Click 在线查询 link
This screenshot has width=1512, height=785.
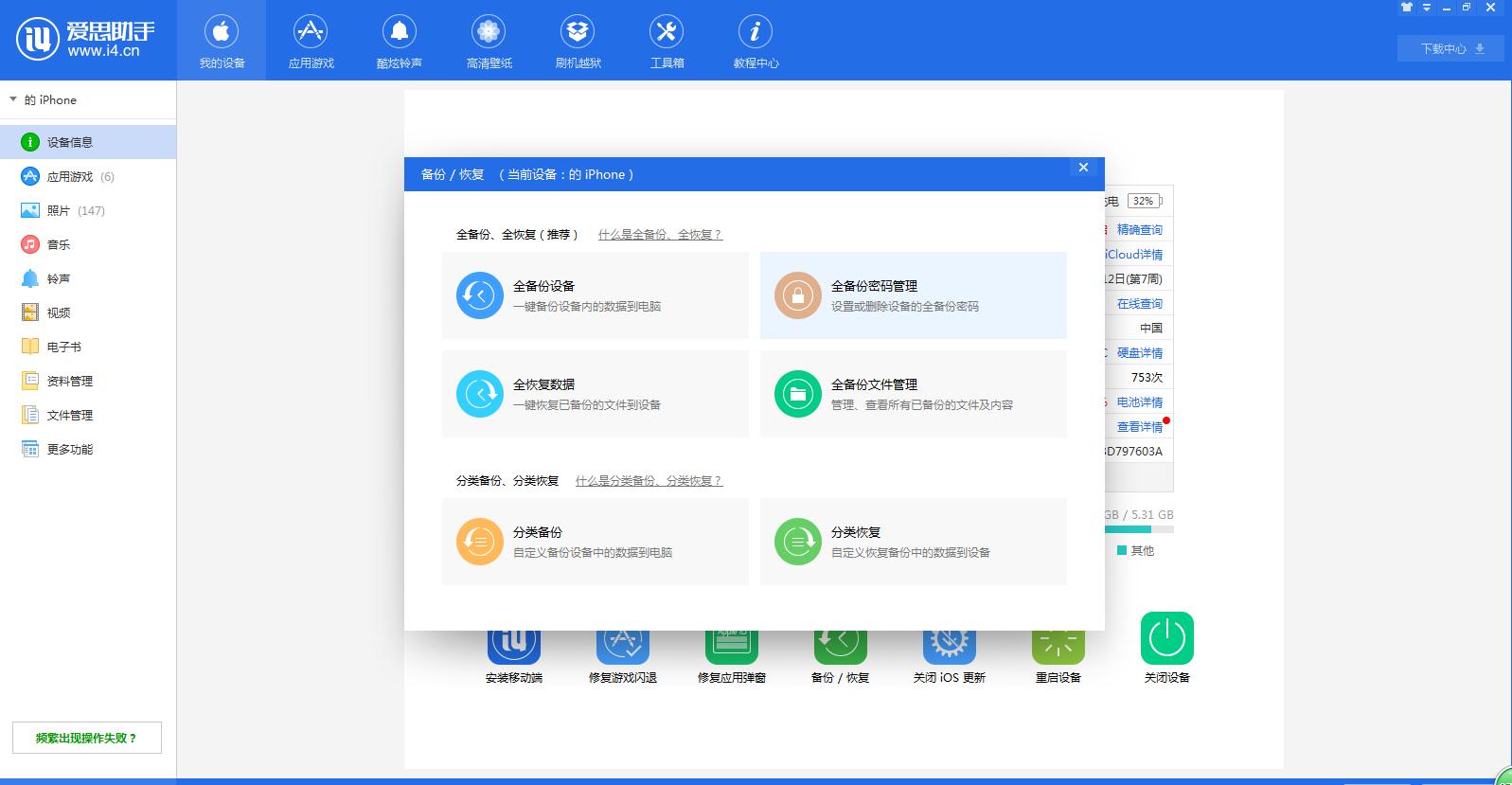coord(1140,304)
